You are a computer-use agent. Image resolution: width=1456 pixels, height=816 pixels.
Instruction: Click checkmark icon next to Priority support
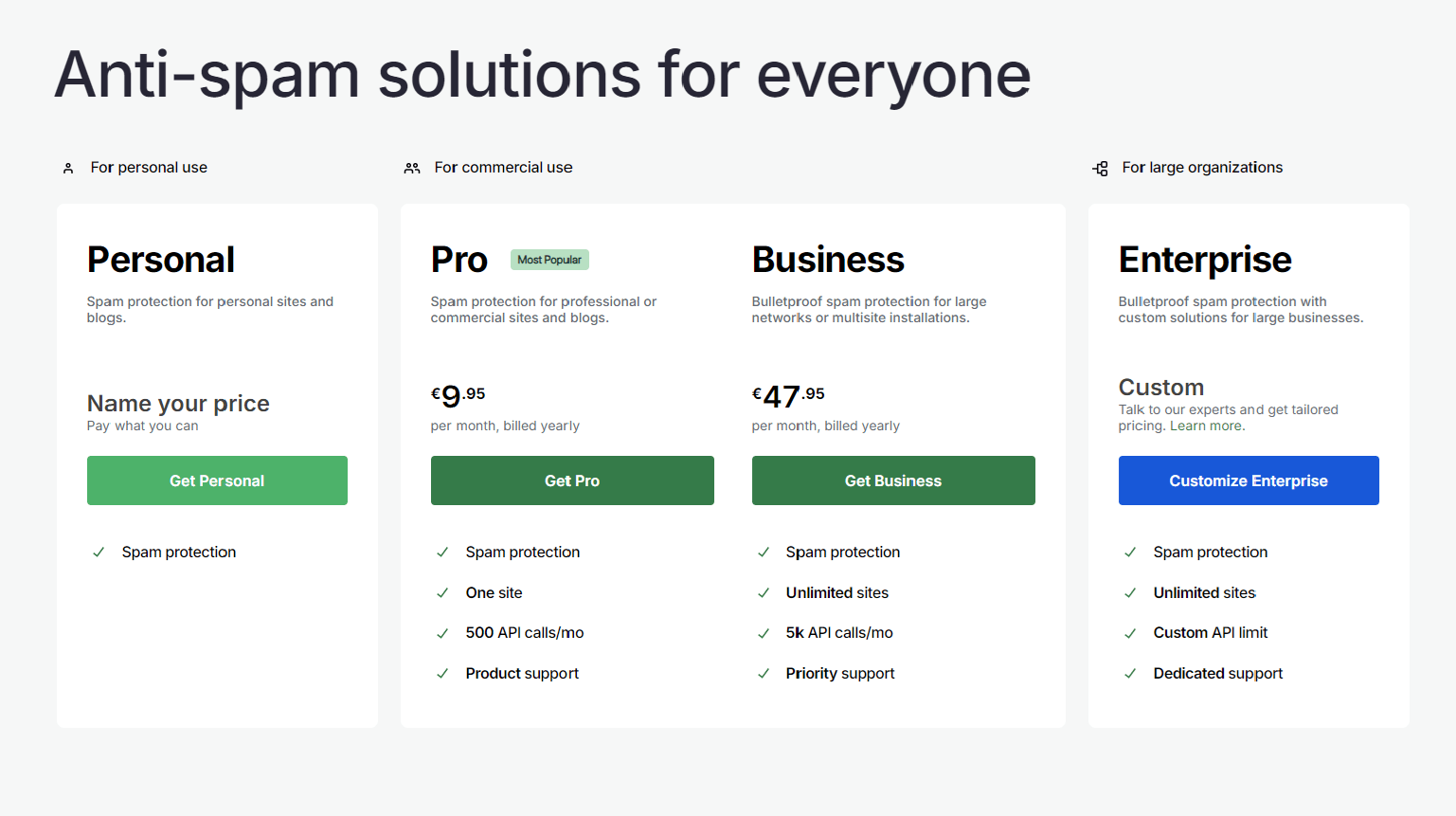click(x=764, y=674)
